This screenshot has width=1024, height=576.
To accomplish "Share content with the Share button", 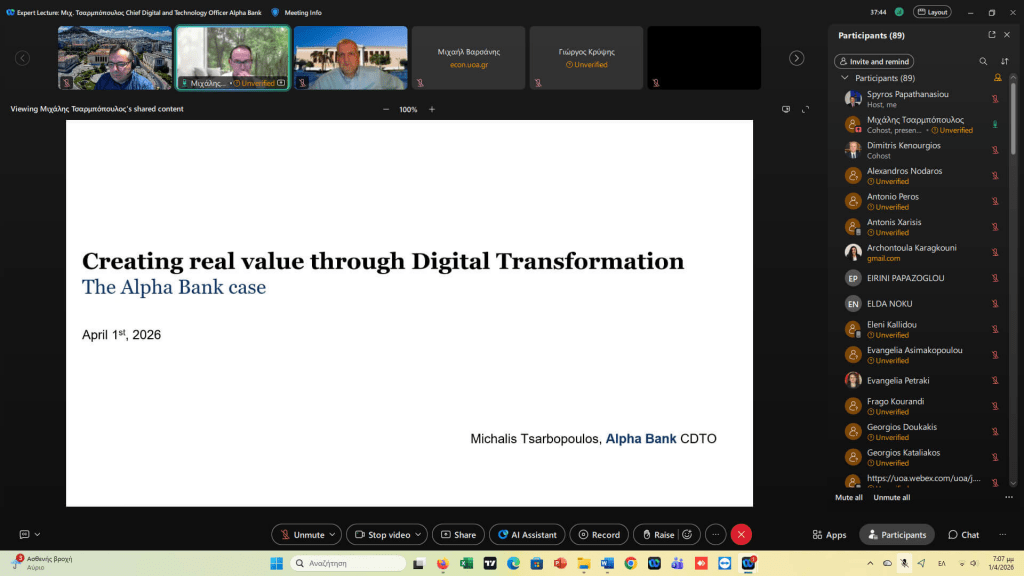I will (x=458, y=534).
